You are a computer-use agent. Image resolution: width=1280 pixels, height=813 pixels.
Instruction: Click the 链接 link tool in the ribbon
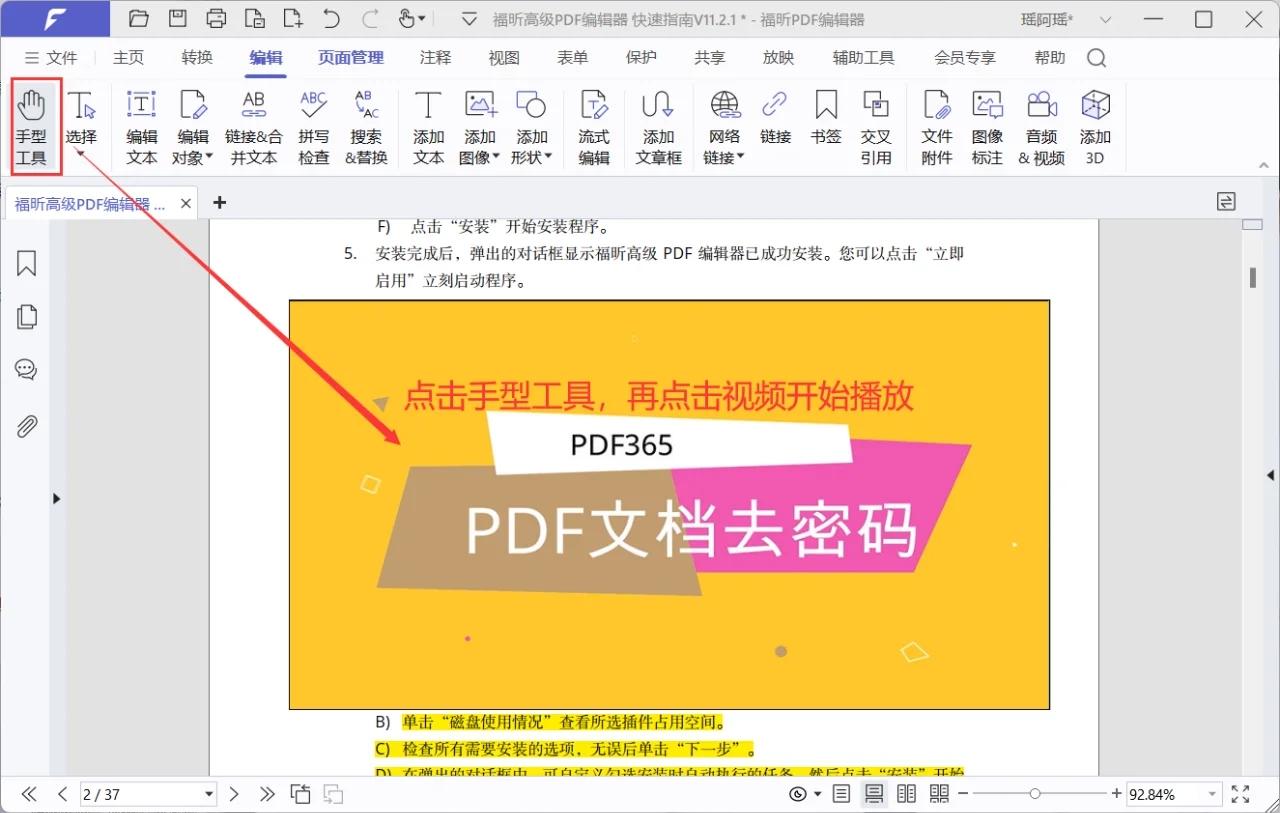click(x=775, y=117)
